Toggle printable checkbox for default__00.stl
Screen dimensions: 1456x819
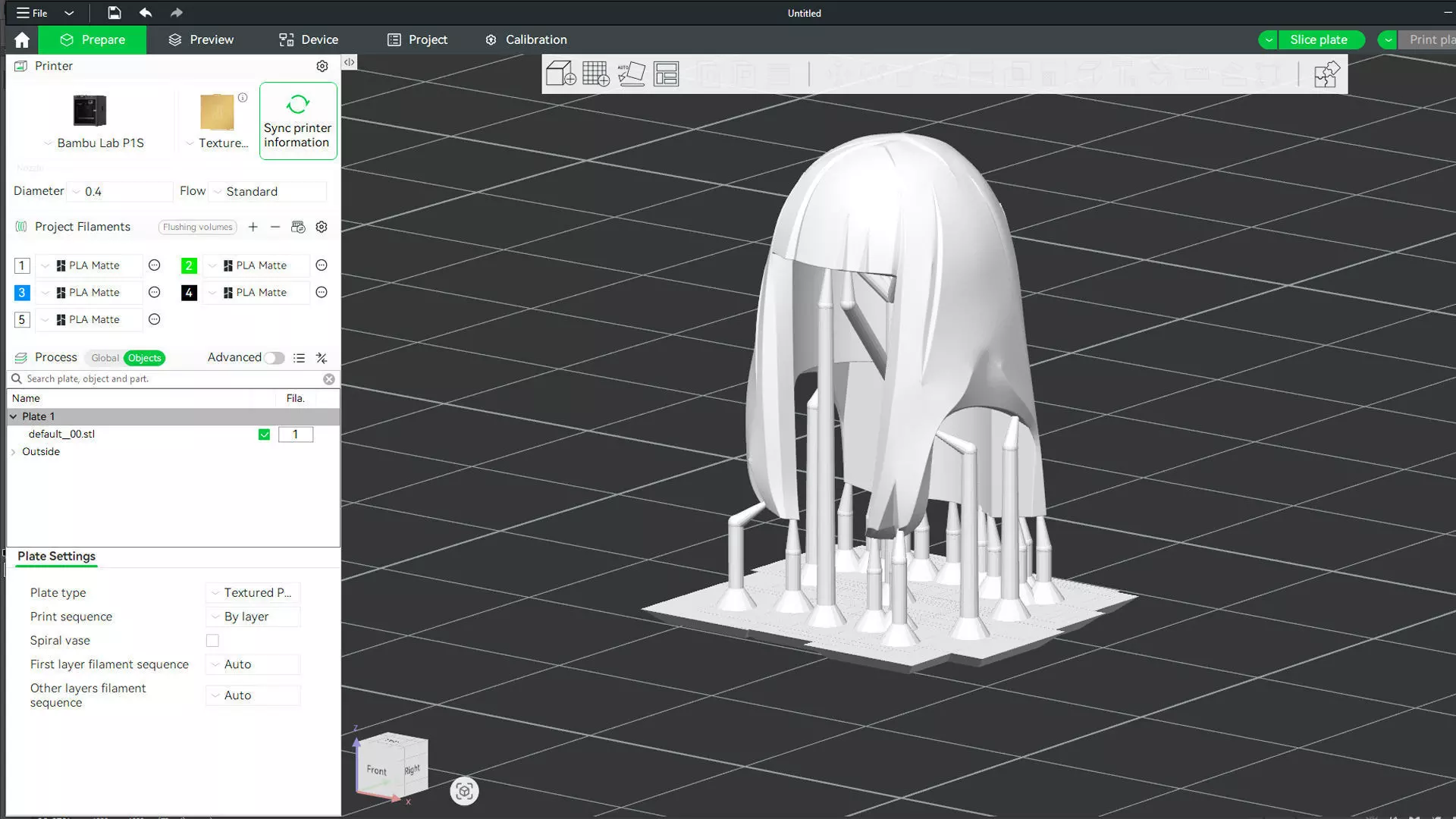[264, 435]
